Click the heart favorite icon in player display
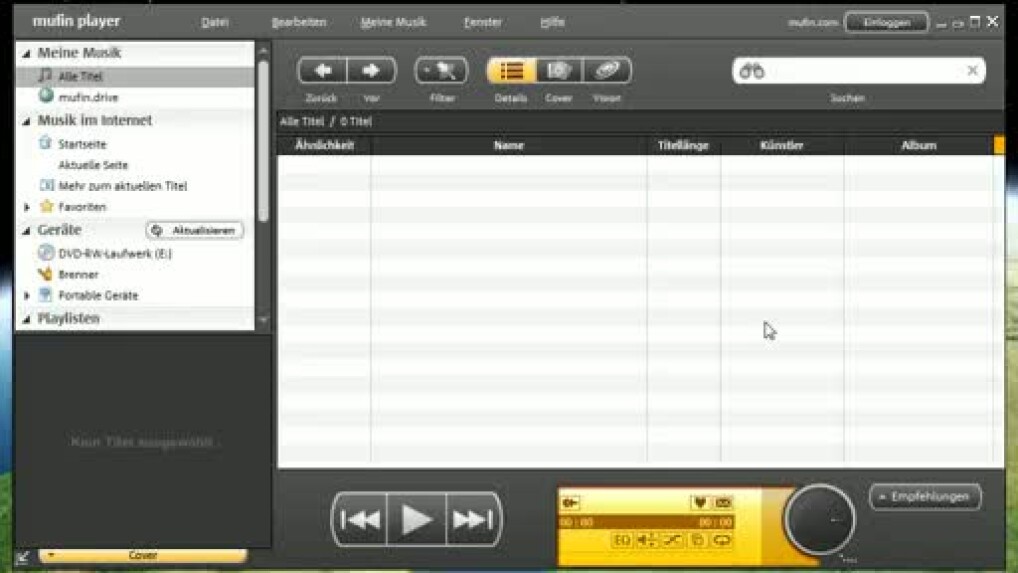The image size is (1018, 573). pos(700,503)
